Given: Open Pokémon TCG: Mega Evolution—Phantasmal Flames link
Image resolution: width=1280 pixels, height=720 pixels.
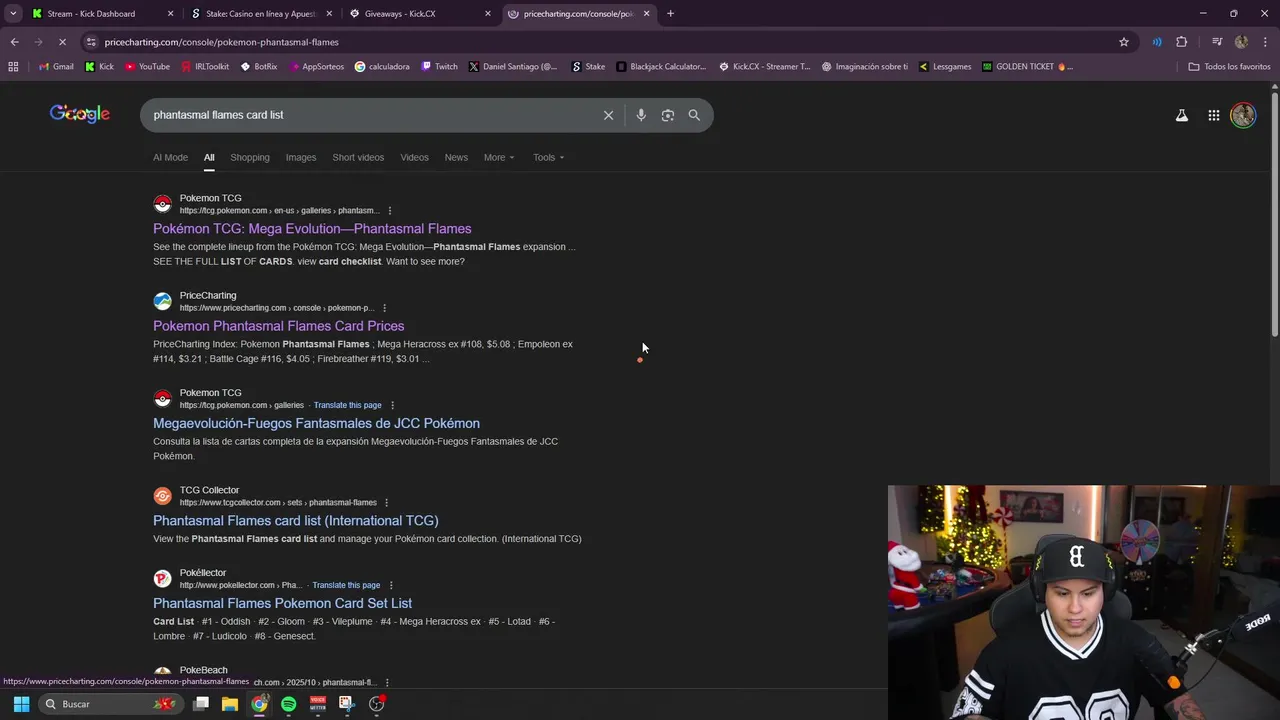Looking at the screenshot, I should click(x=312, y=229).
